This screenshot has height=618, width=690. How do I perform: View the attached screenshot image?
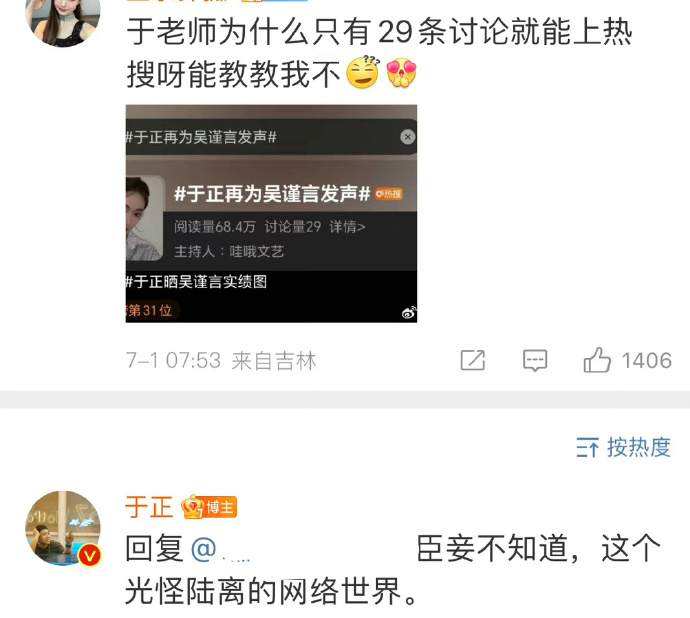272,213
